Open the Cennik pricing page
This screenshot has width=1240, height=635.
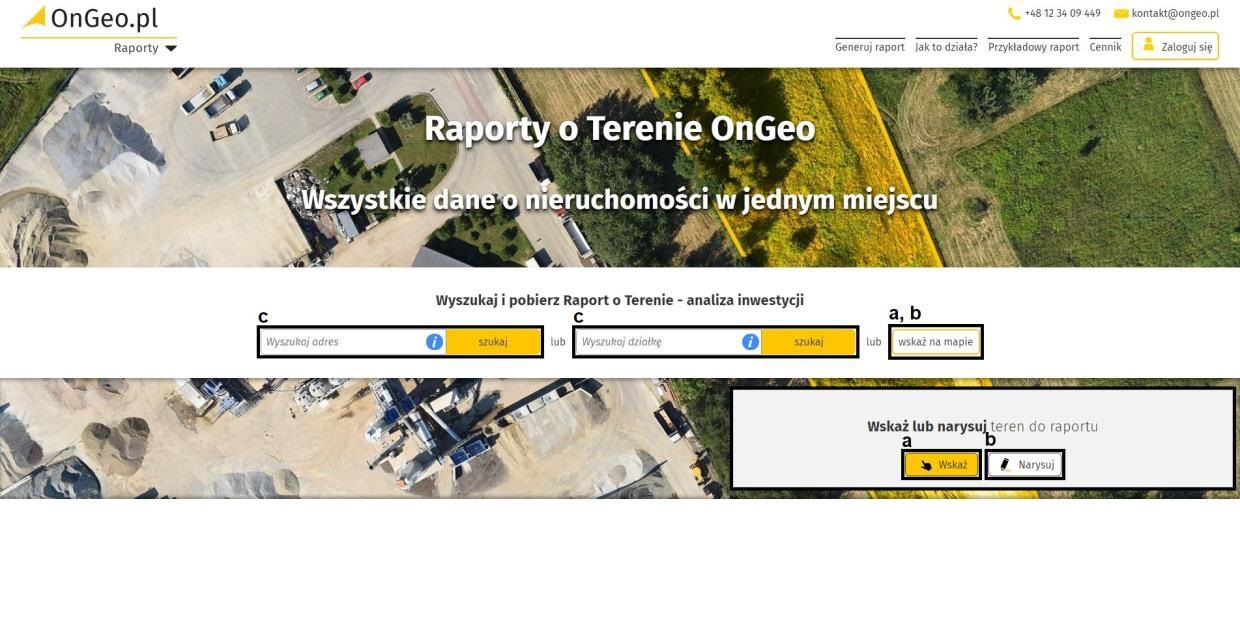tap(1105, 47)
